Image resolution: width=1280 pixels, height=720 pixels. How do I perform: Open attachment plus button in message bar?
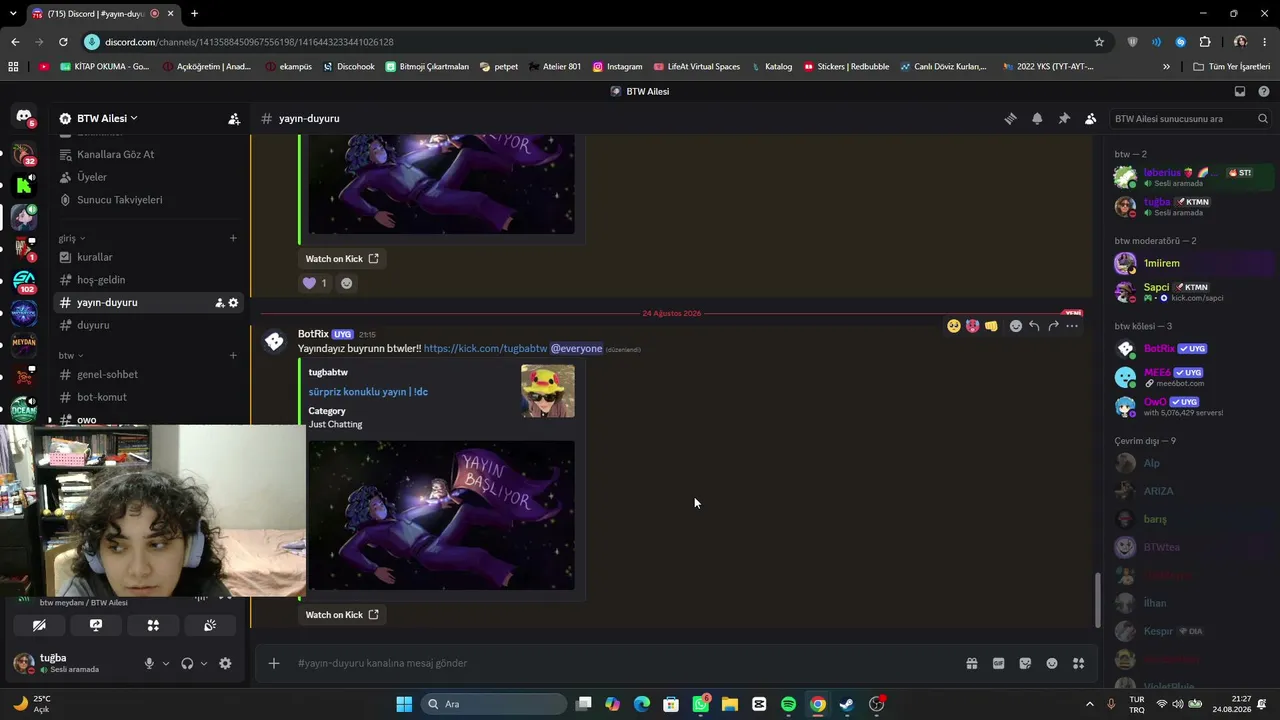pos(274,663)
